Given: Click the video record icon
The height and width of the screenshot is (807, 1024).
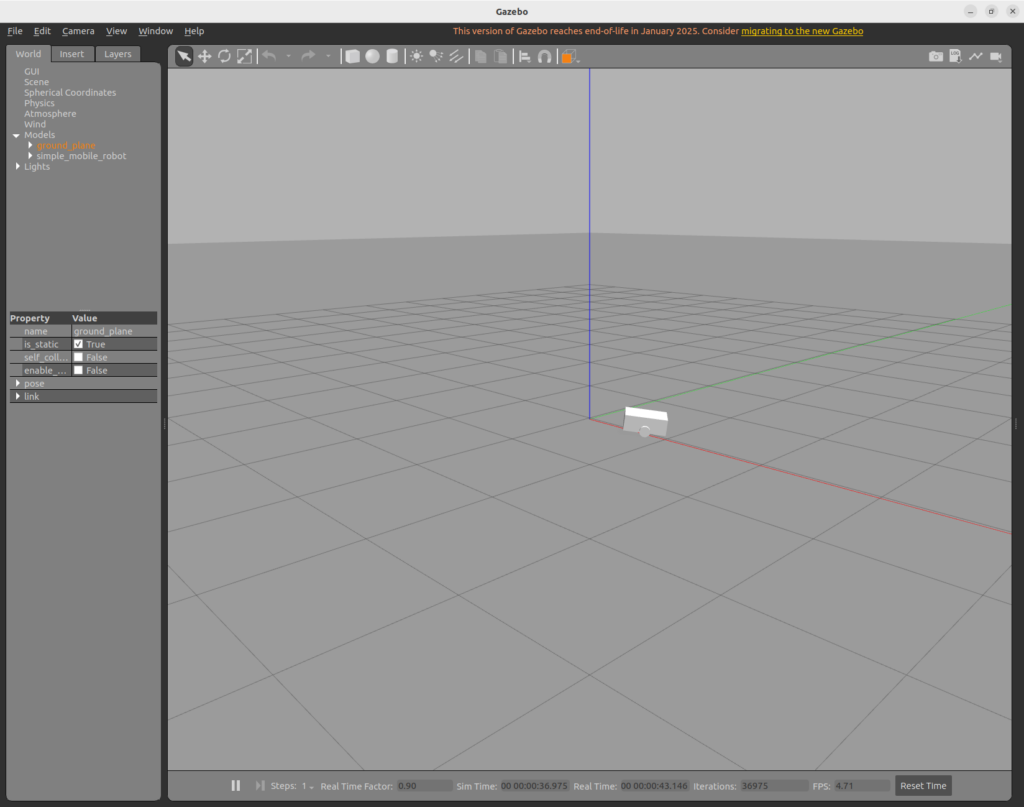Looking at the screenshot, I should point(996,57).
